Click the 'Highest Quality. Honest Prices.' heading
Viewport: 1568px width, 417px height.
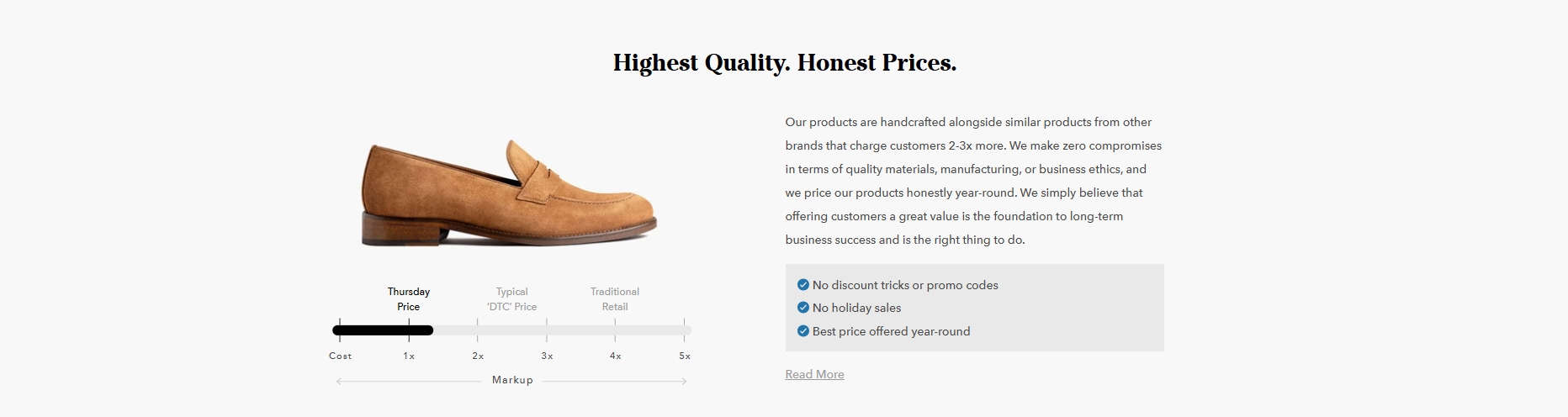click(785, 63)
